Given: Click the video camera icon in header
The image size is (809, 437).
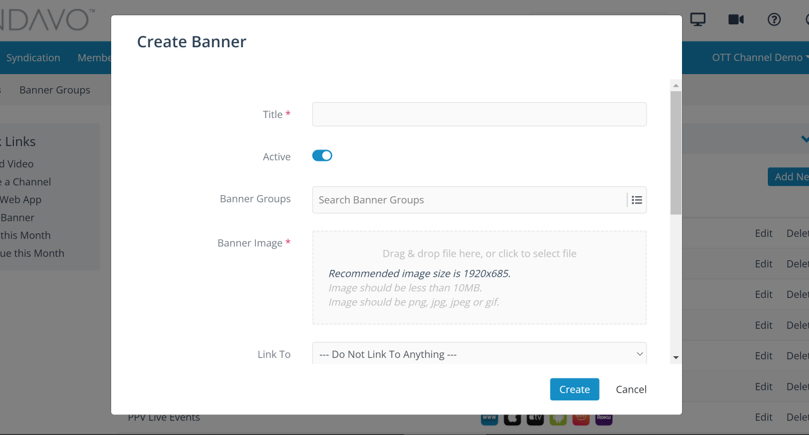Looking at the screenshot, I should pos(736,20).
